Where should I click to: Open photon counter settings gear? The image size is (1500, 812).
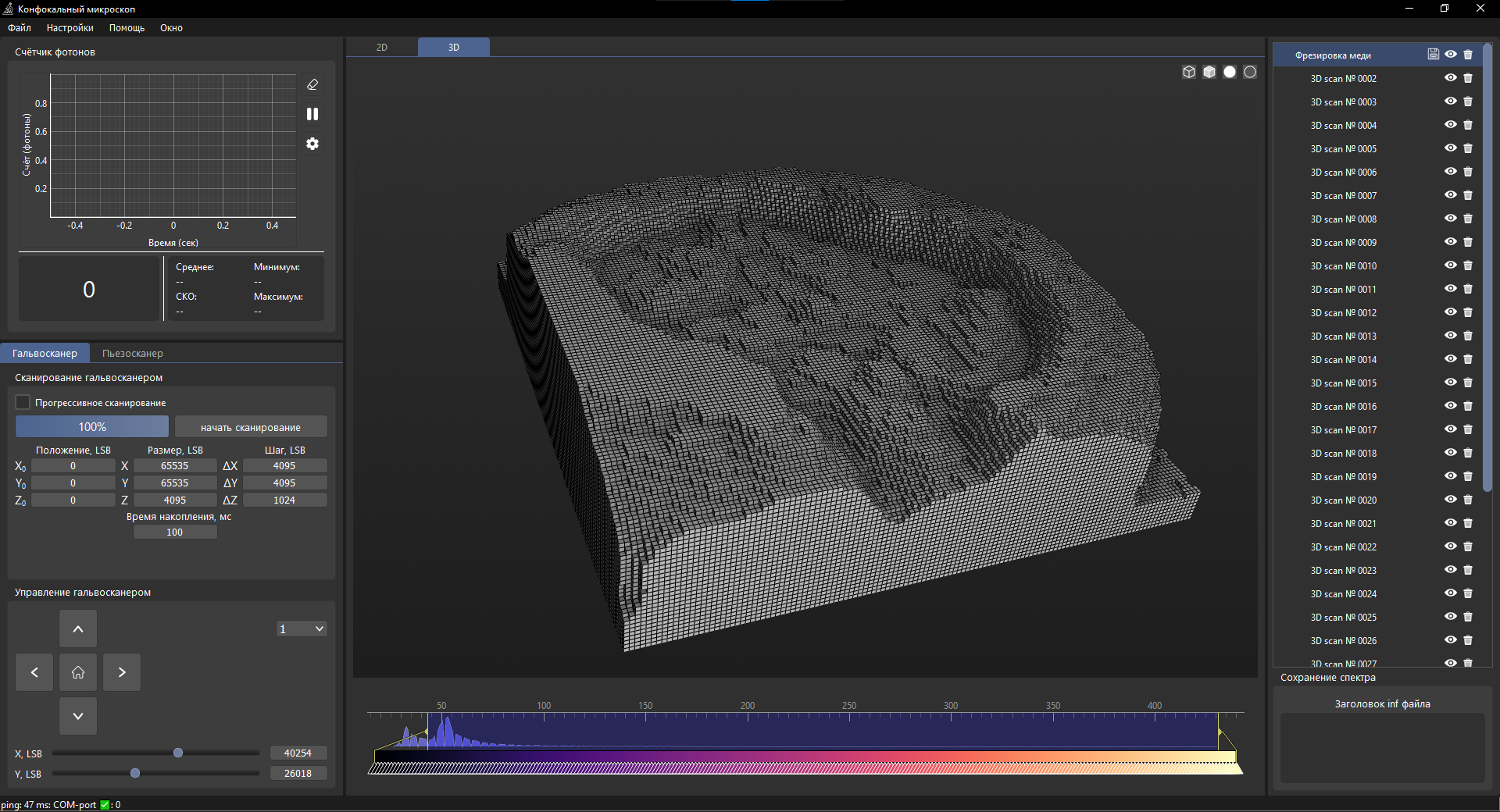[x=312, y=144]
